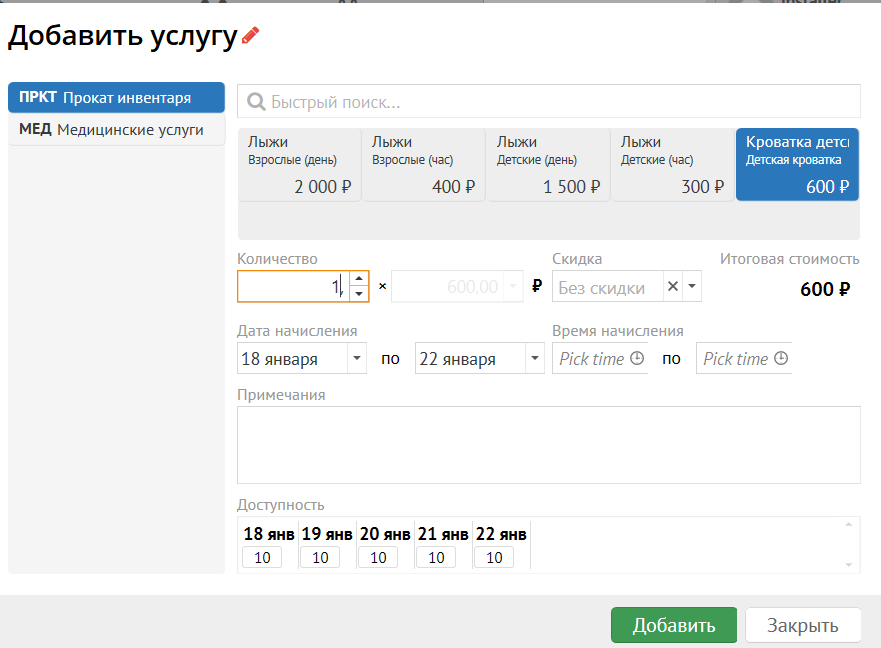Select the Прокат инвентаря category
Screen dimensions: 881x648
(x=116, y=98)
